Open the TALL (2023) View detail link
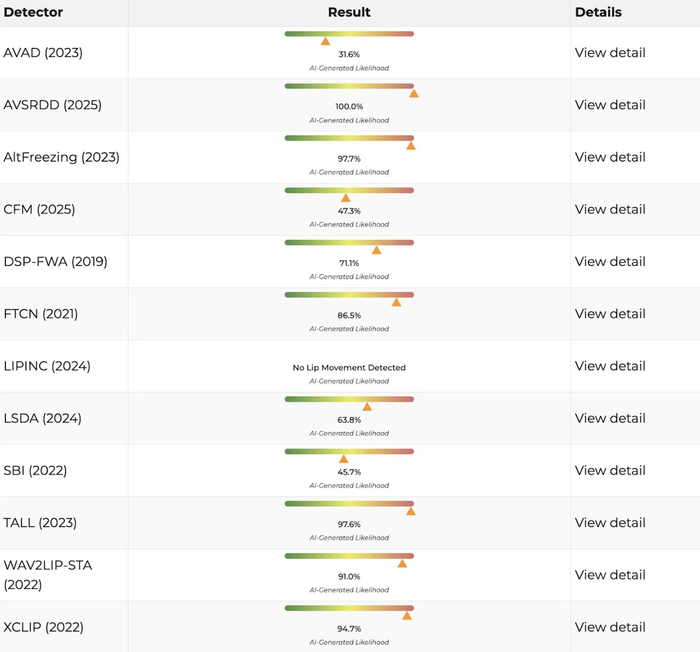Viewport: 700px width, 652px height. pos(610,522)
